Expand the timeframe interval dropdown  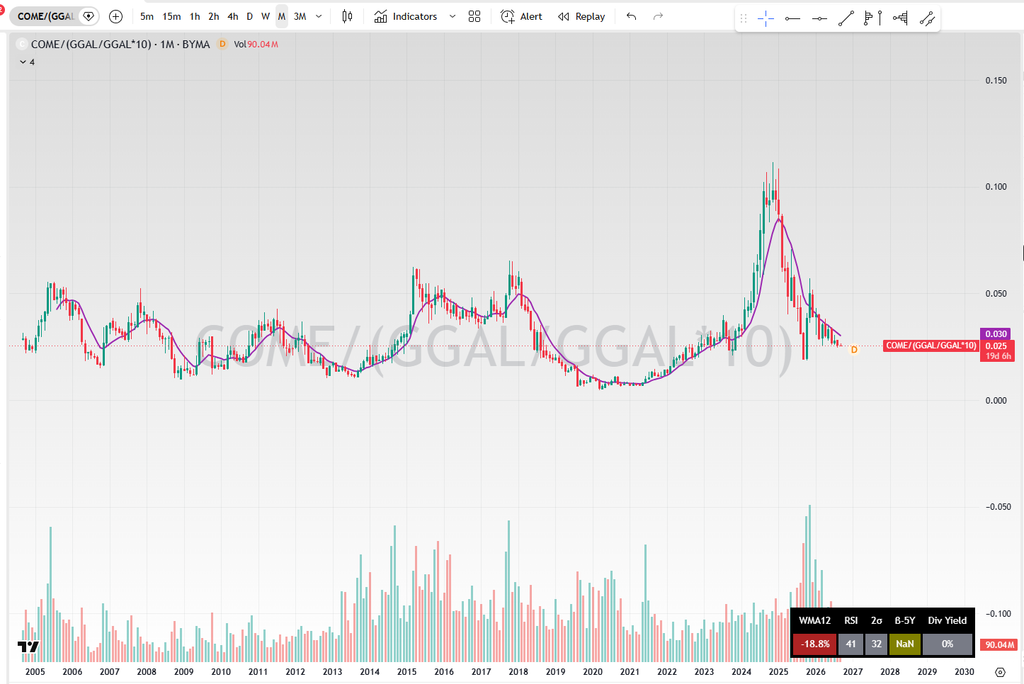pos(319,16)
